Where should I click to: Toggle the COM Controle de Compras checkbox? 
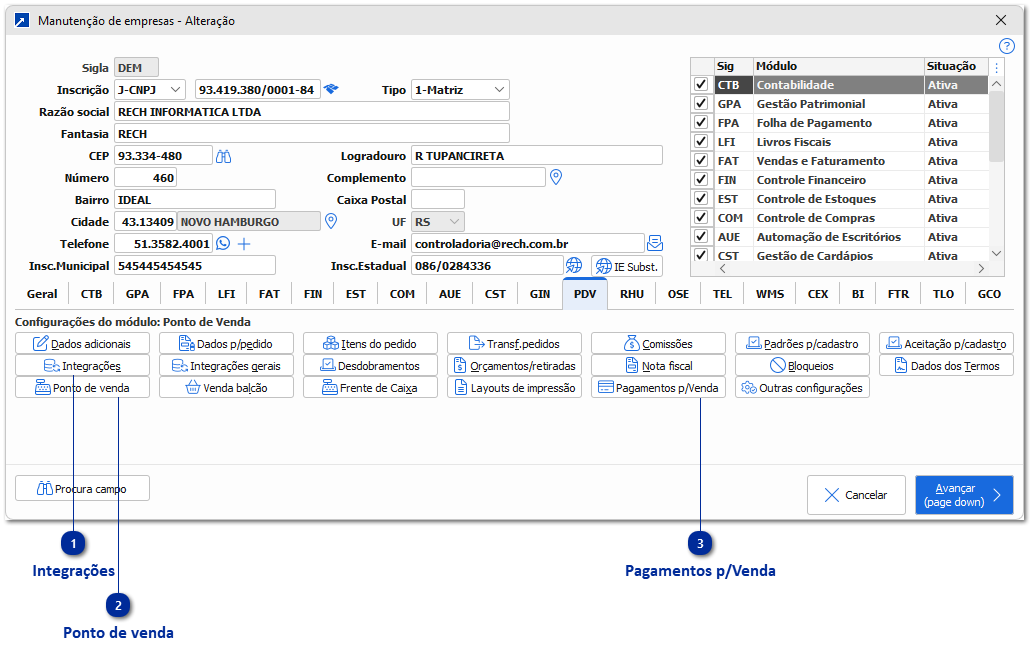(x=701, y=218)
